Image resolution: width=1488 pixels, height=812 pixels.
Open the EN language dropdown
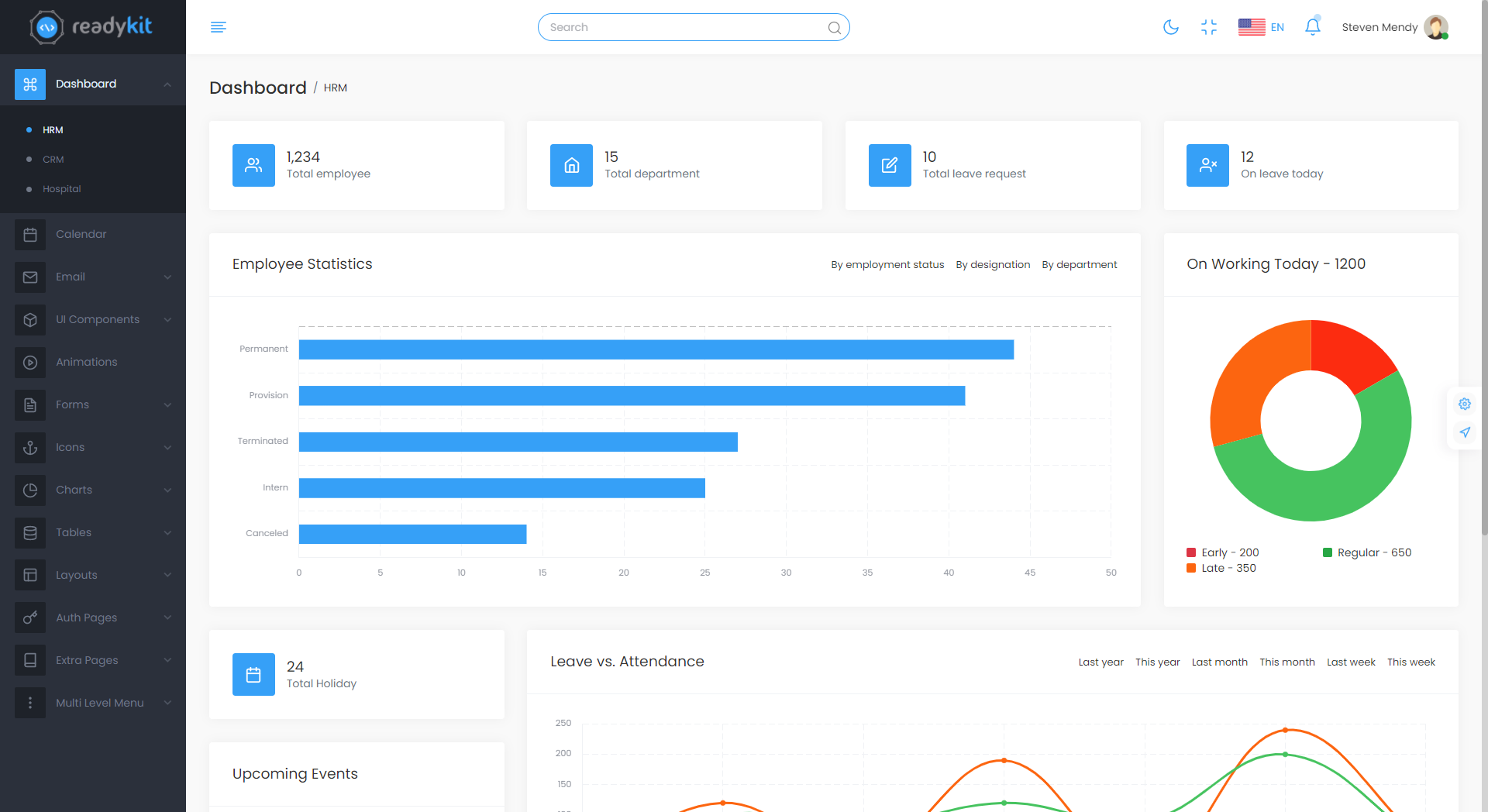point(1262,27)
